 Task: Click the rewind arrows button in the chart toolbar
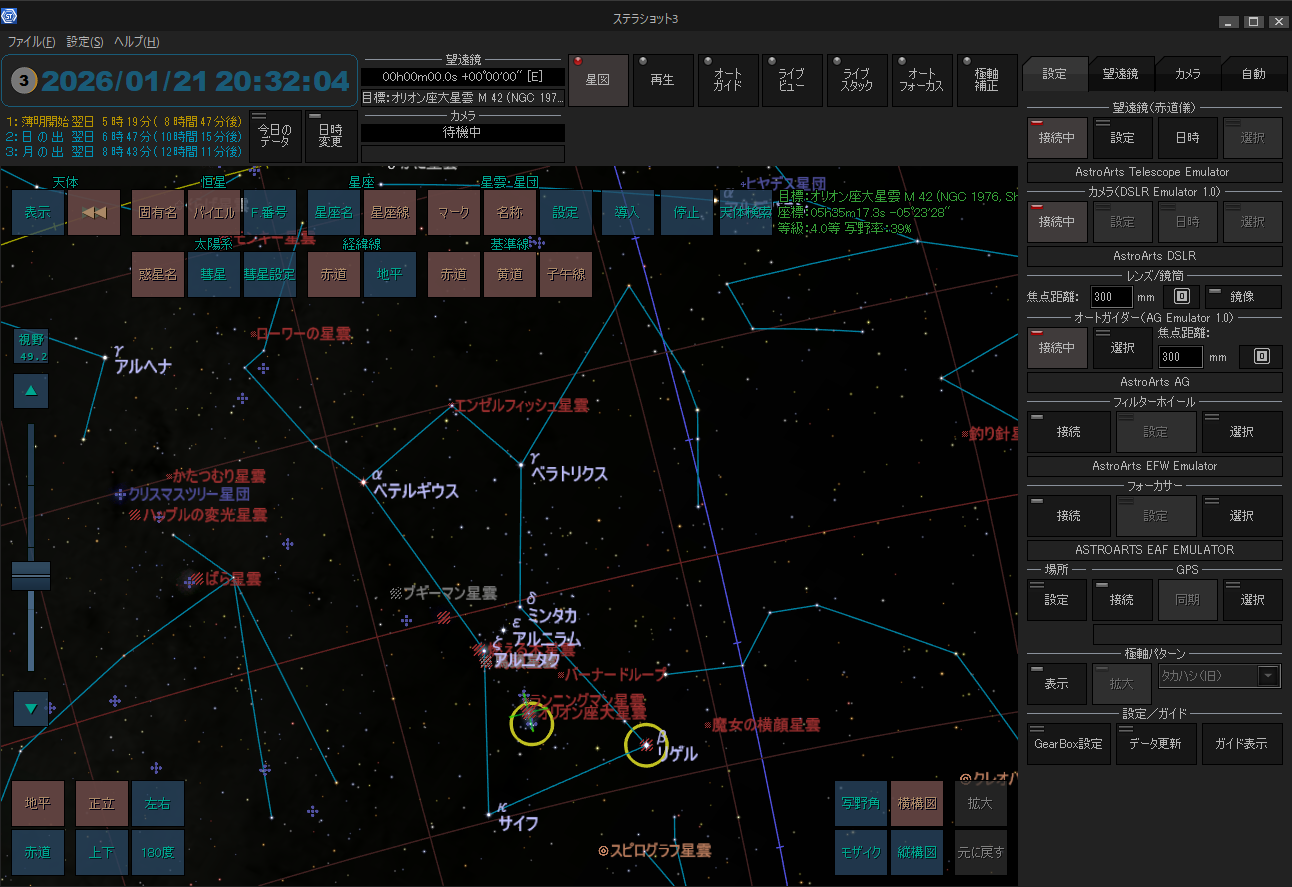pyautogui.click(x=94, y=213)
